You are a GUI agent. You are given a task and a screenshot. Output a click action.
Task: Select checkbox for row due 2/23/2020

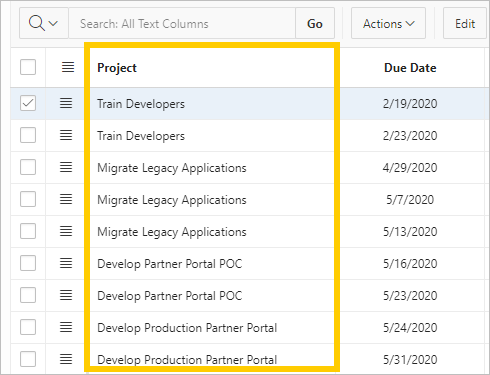(28, 135)
